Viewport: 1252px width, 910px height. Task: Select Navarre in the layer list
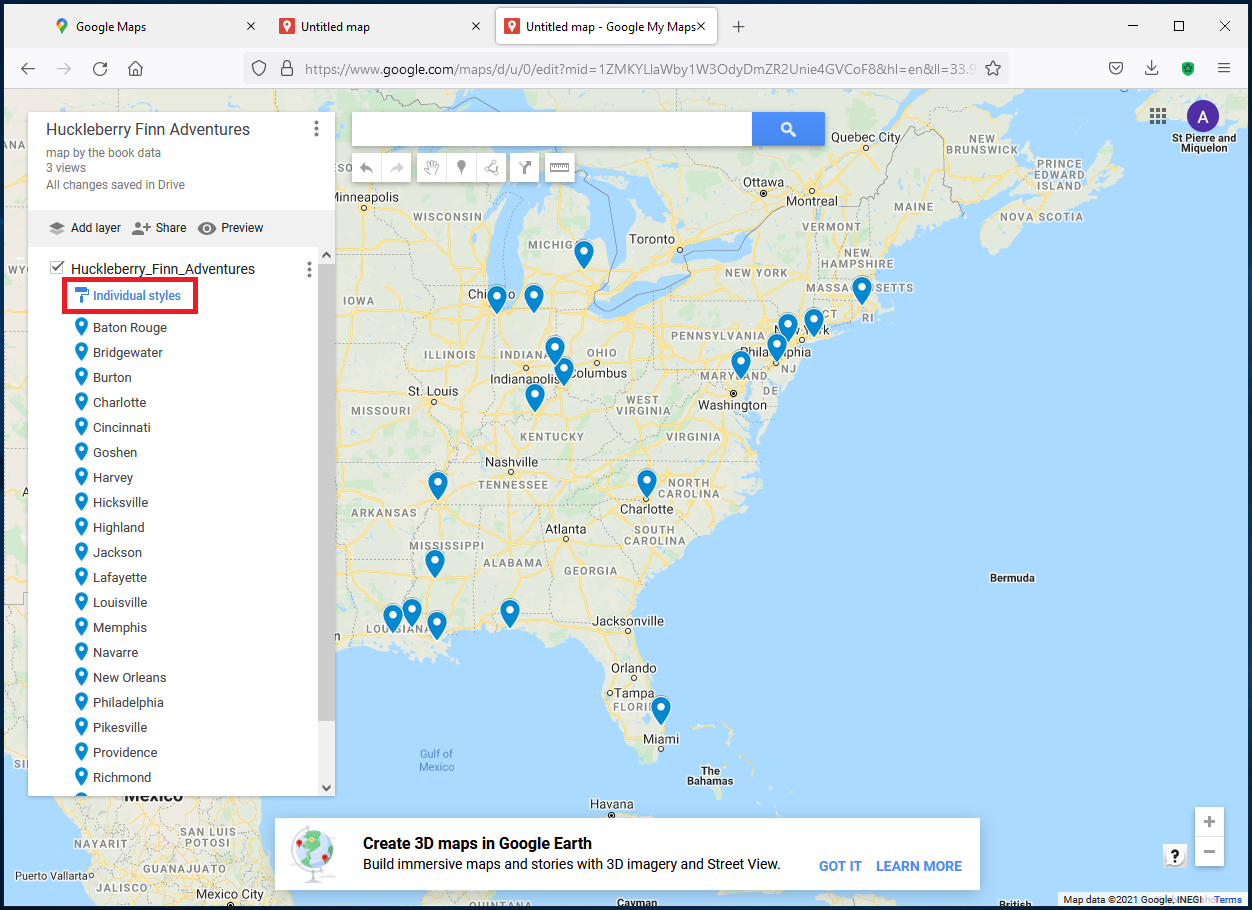pos(116,652)
